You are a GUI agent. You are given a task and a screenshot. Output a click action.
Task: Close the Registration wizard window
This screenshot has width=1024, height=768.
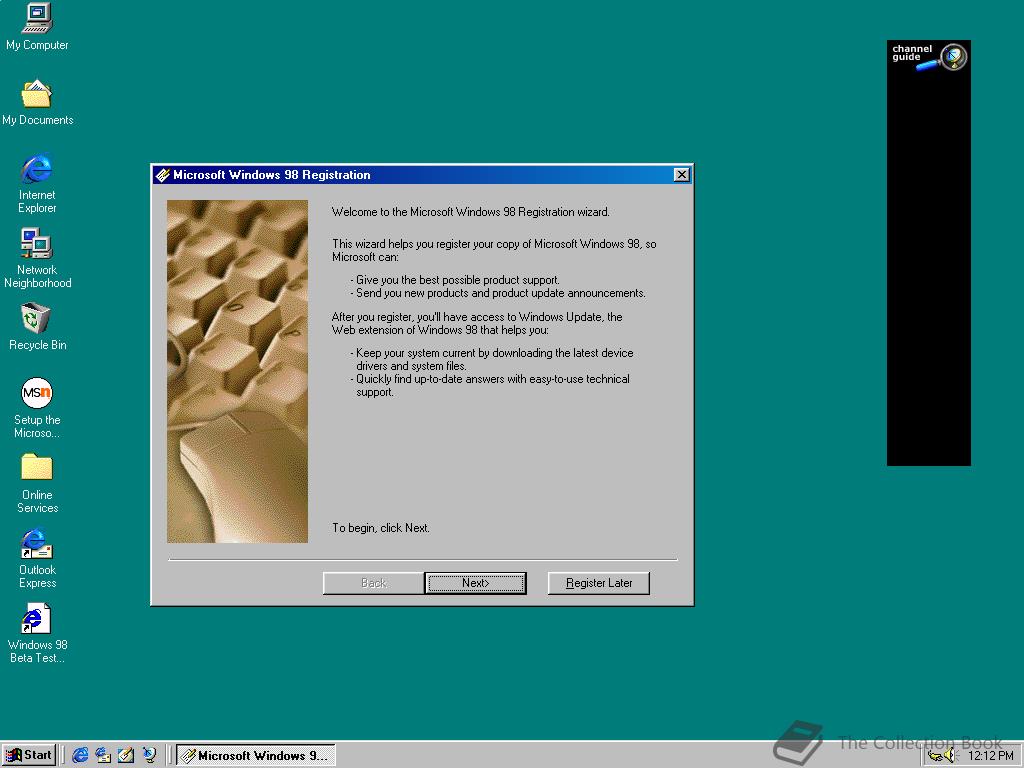pos(681,174)
